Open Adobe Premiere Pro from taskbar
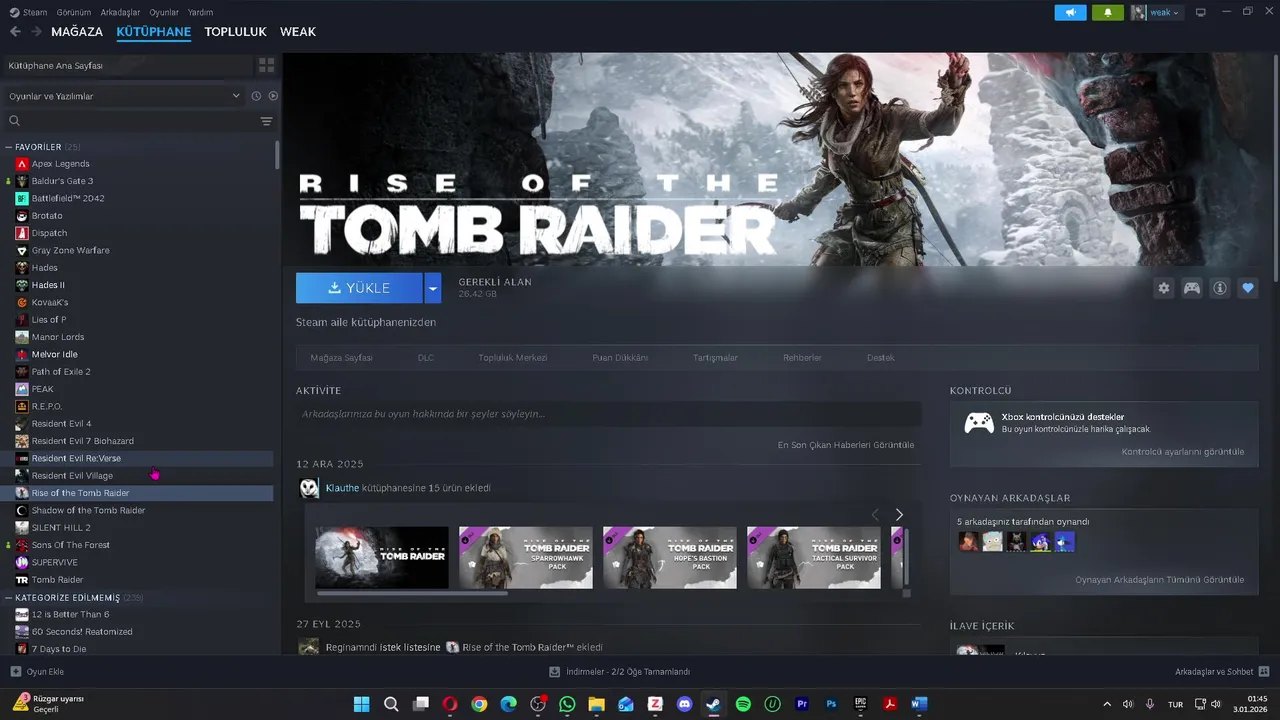Viewport: 1280px width, 720px height. pos(801,704)
